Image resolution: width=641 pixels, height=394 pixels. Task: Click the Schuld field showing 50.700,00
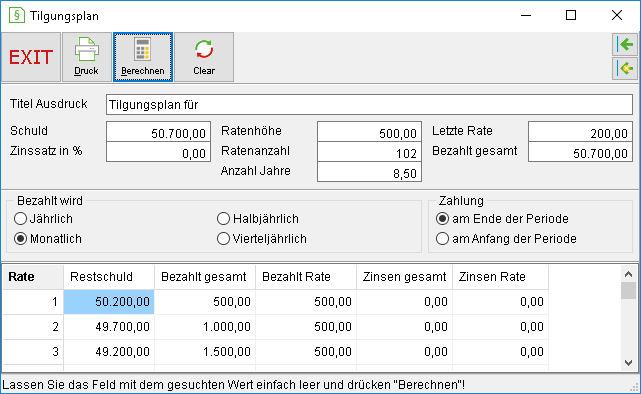coord(158,132)
